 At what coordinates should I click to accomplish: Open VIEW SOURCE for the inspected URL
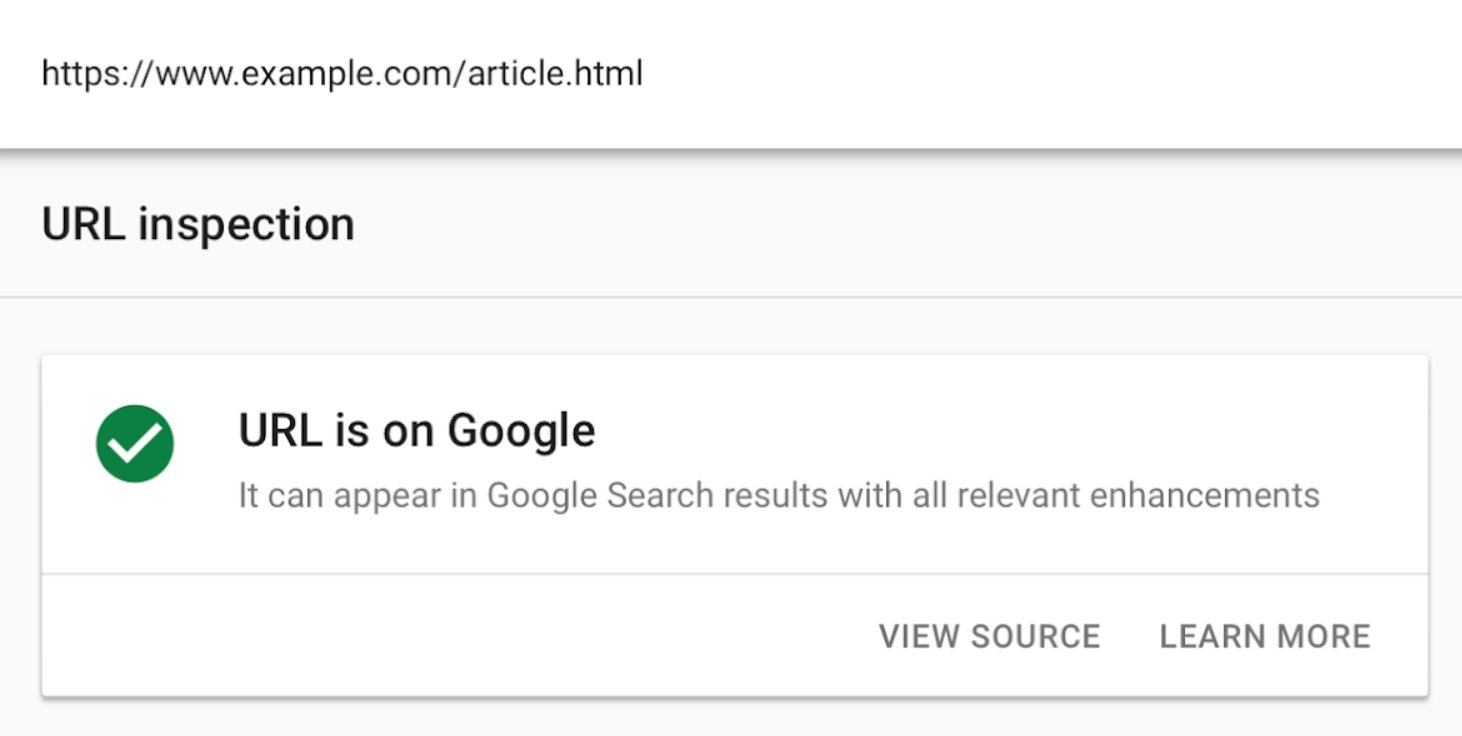click(990, 636)
